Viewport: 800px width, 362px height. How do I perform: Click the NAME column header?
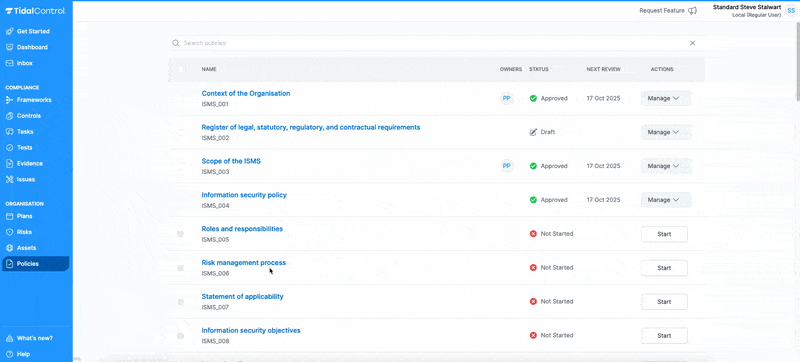209,69
